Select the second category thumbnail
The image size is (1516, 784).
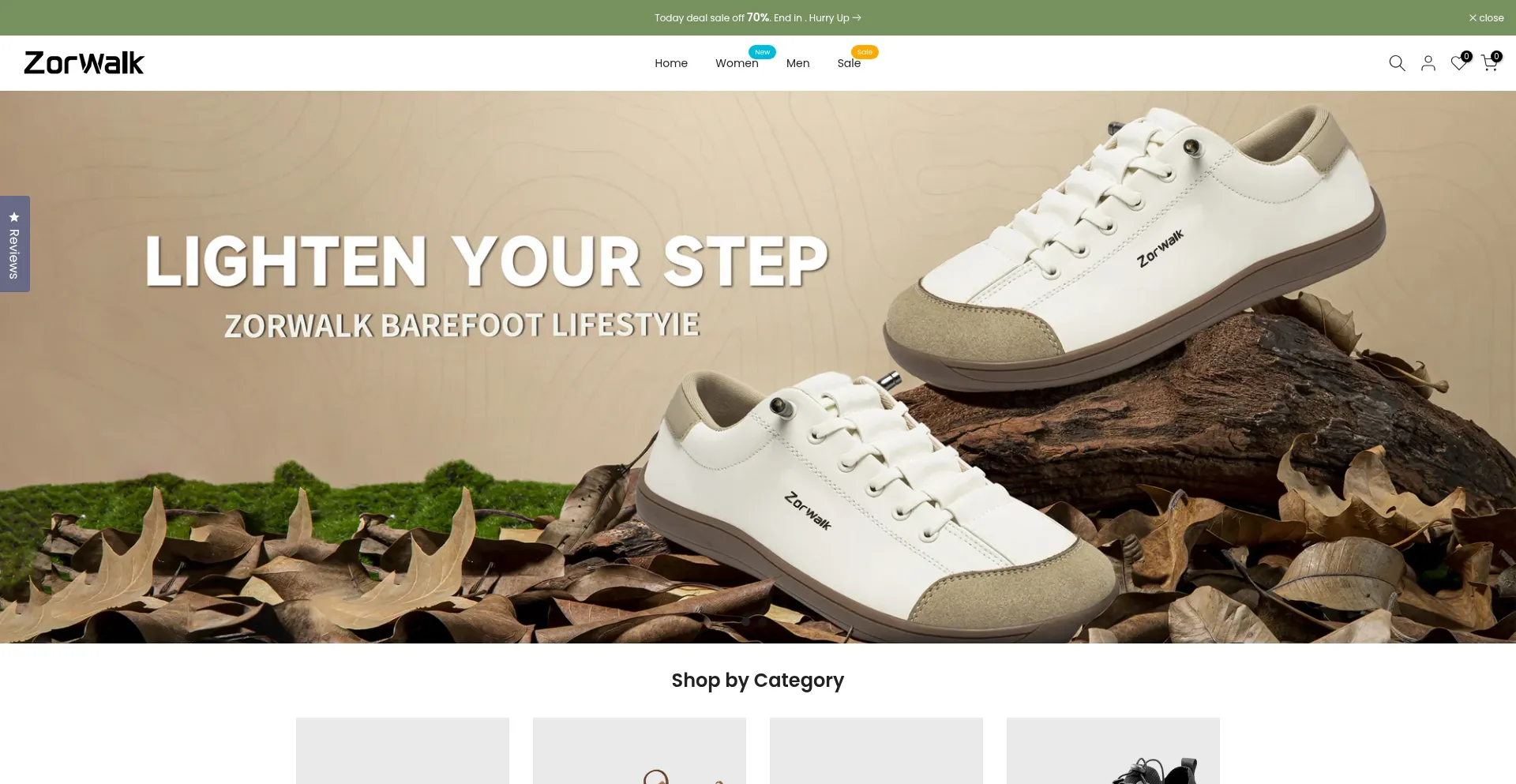[640, 751]
